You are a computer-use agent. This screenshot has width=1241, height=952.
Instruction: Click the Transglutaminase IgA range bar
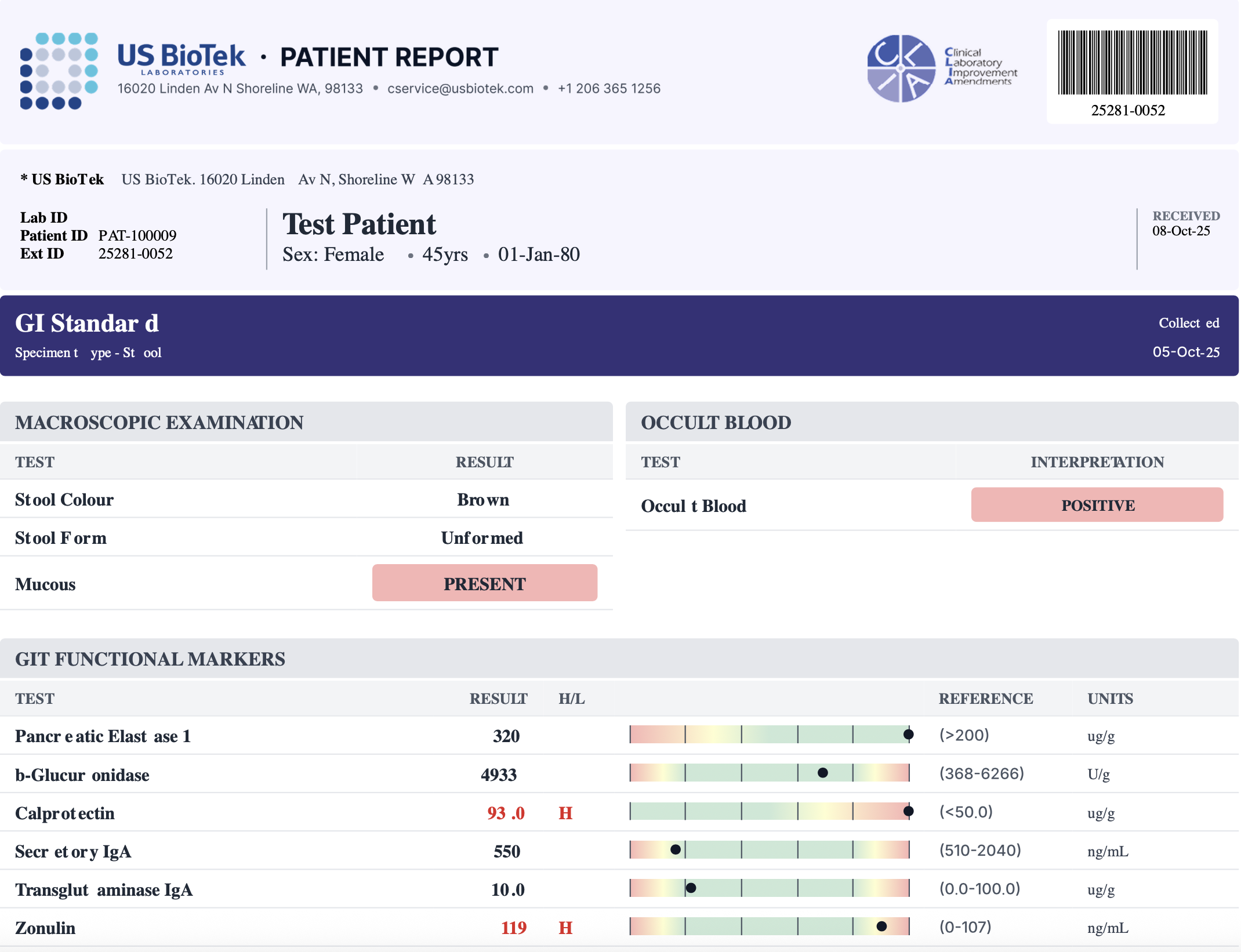[x=770, y=888]
